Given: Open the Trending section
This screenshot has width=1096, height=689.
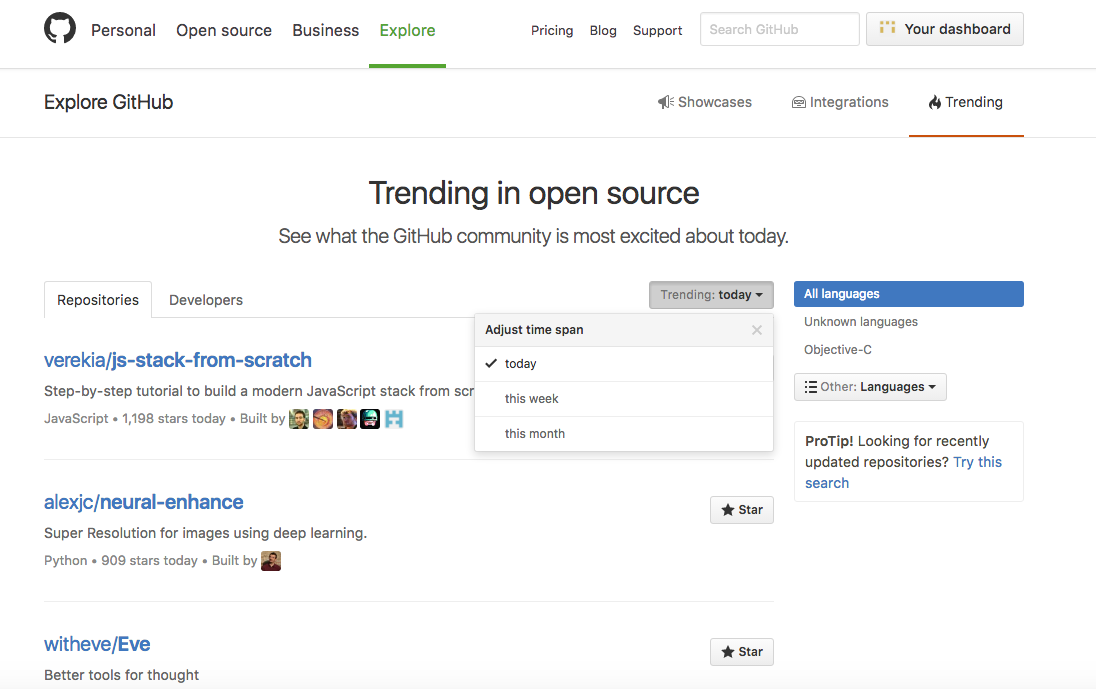Looking at the screenshot, I should coord(965,102).
